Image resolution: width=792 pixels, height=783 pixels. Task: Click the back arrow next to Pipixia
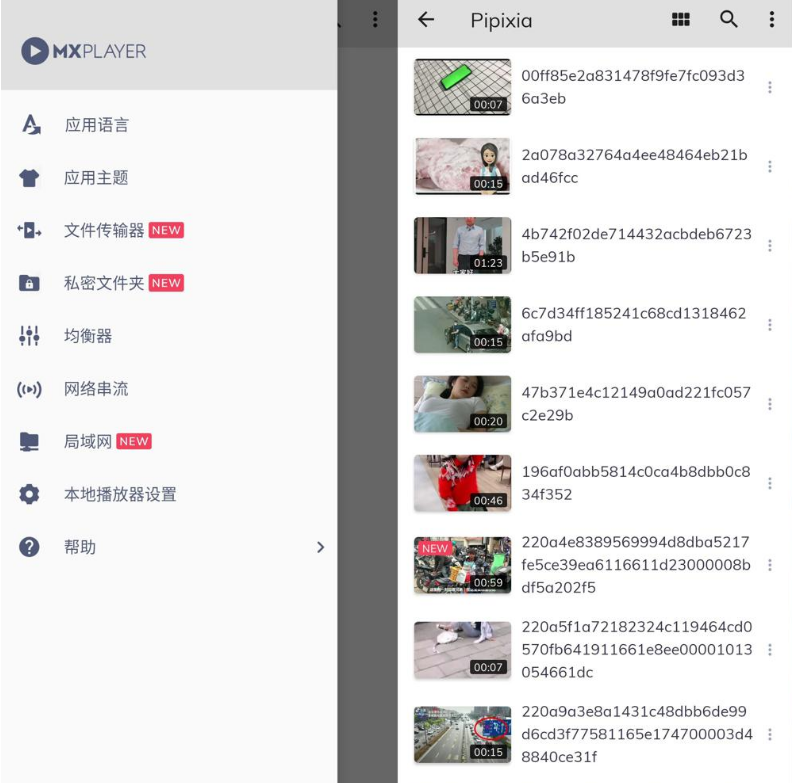(426, 20)
